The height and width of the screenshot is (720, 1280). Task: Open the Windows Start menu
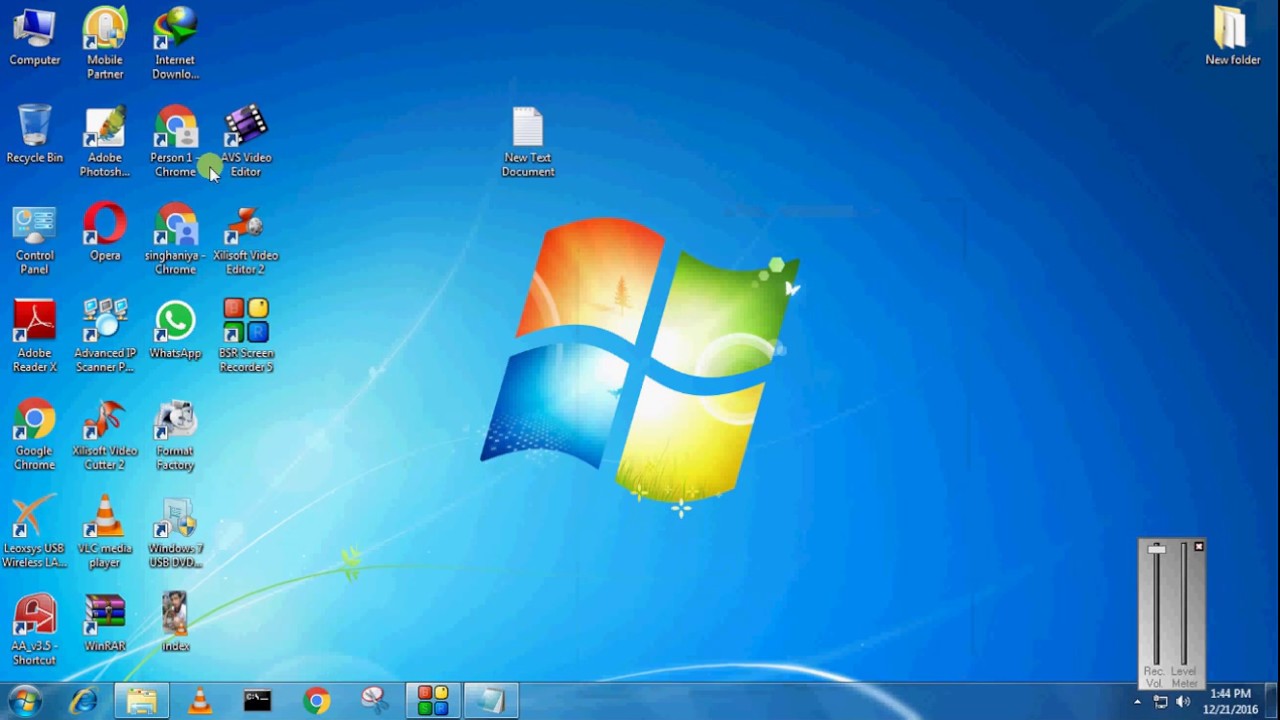point(24,701)
